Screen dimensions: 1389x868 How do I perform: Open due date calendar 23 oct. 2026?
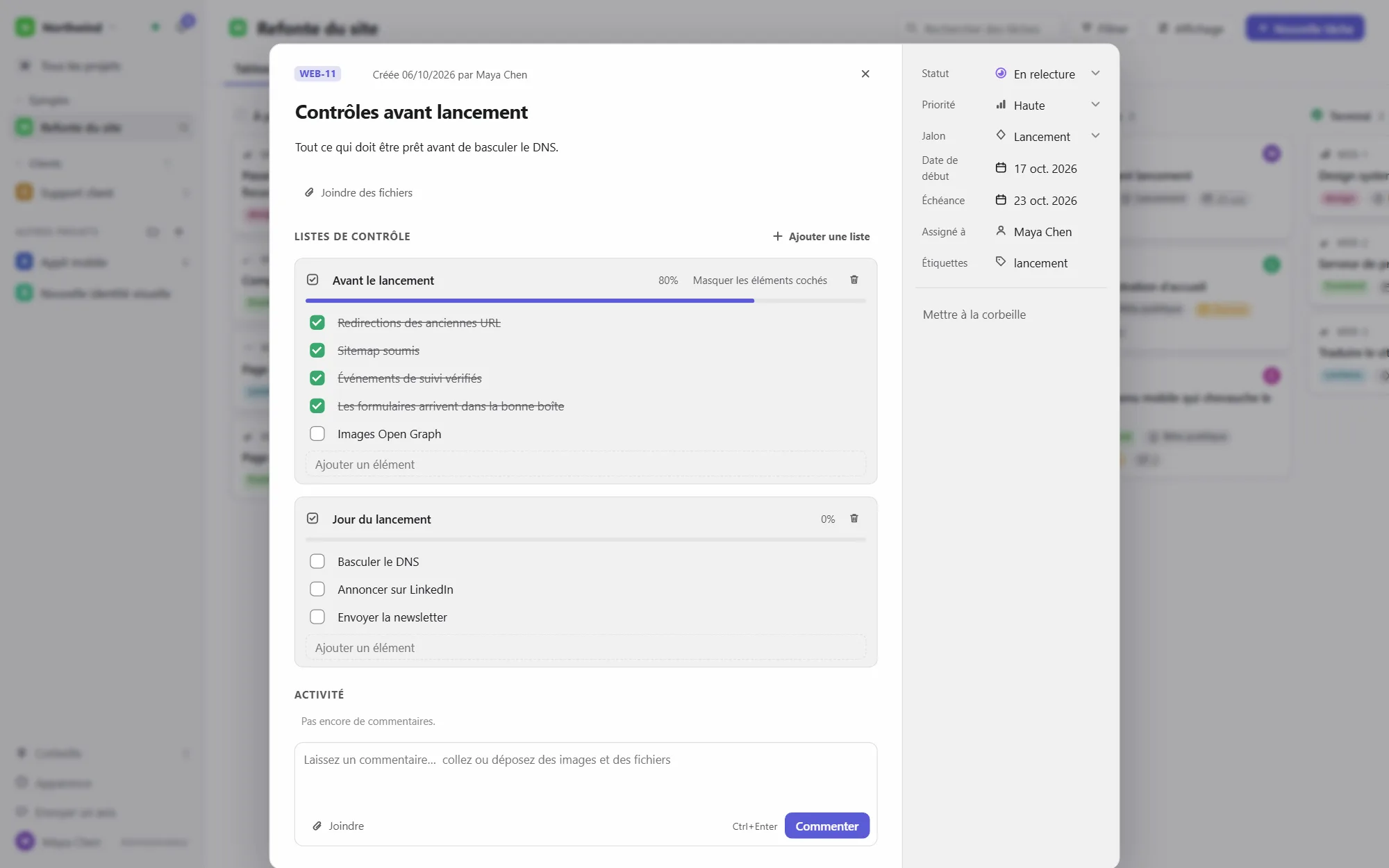[x=1001, y=200]
